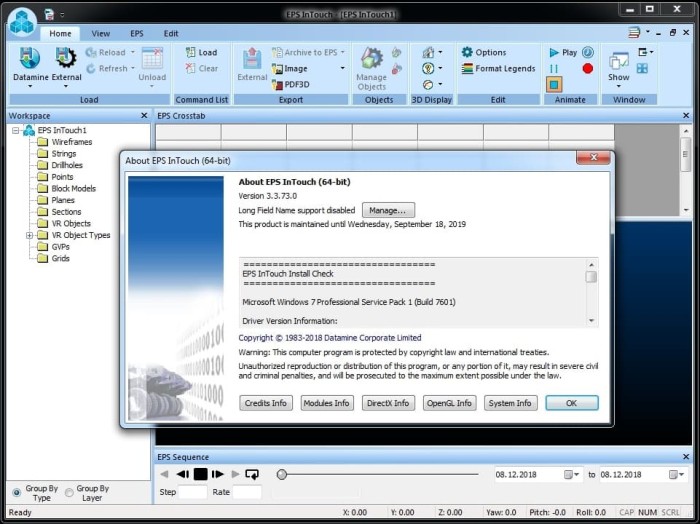
Task: Click the PDF3D export icon
Action: point(277,85)
